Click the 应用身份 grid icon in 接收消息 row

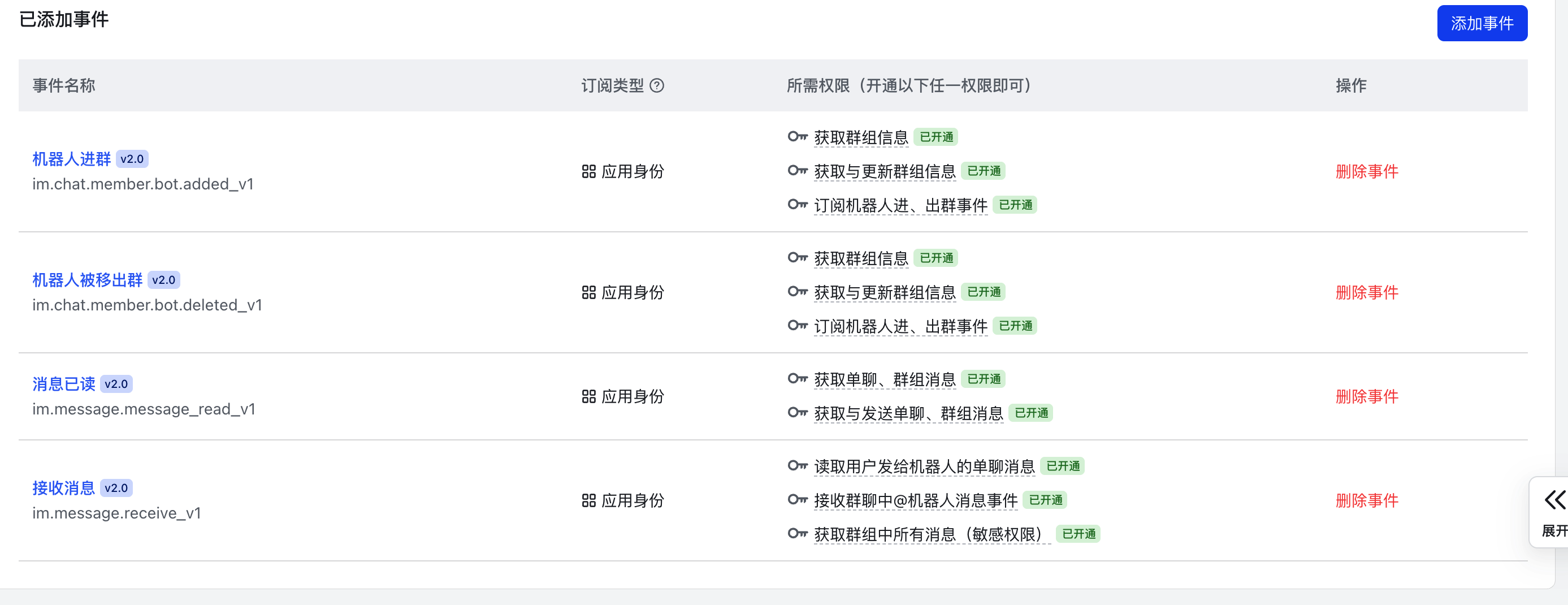[588, 500]
